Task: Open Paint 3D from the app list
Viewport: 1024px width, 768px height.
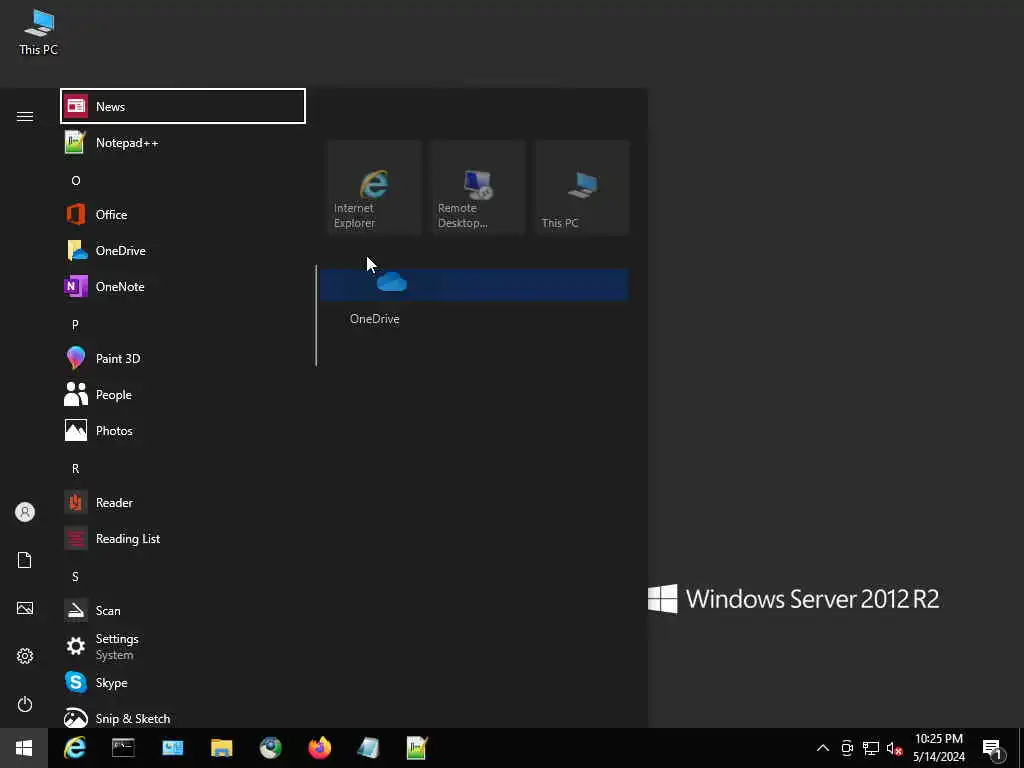Action: tap(183, 358)
